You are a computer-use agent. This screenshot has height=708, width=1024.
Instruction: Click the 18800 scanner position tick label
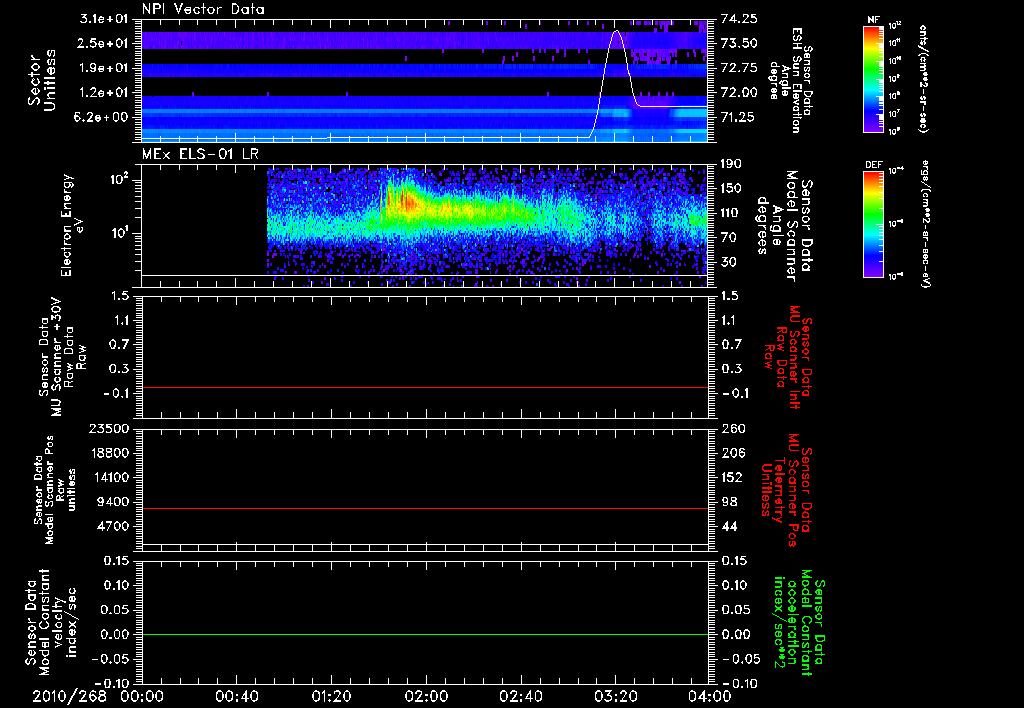[108, 453]
